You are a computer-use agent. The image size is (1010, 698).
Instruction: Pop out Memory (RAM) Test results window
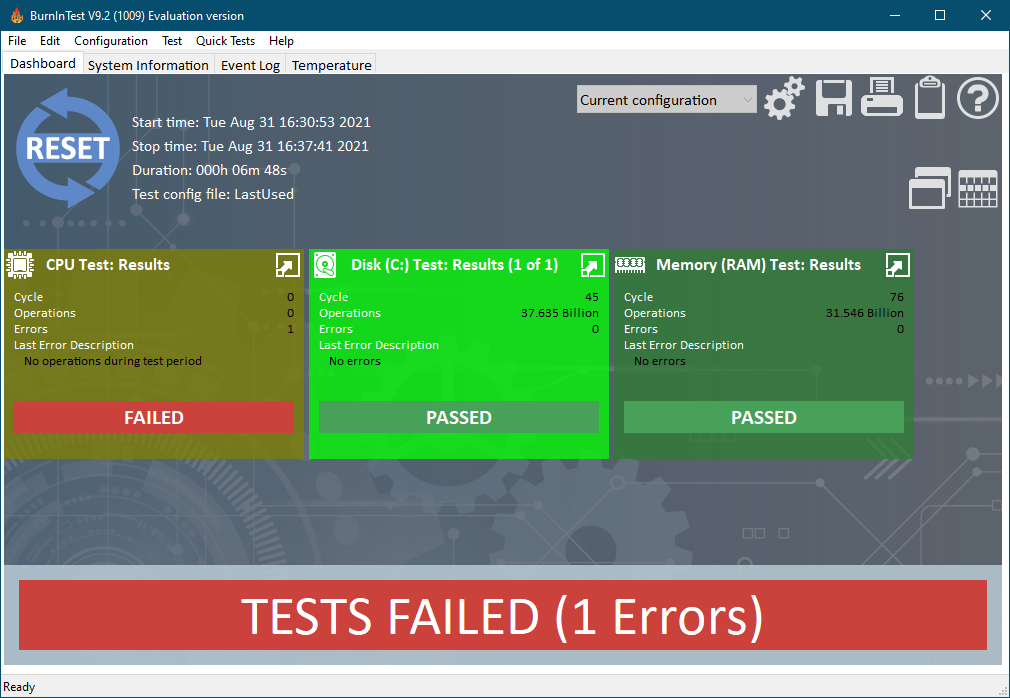pyautogui.click(x=897, y=265)
